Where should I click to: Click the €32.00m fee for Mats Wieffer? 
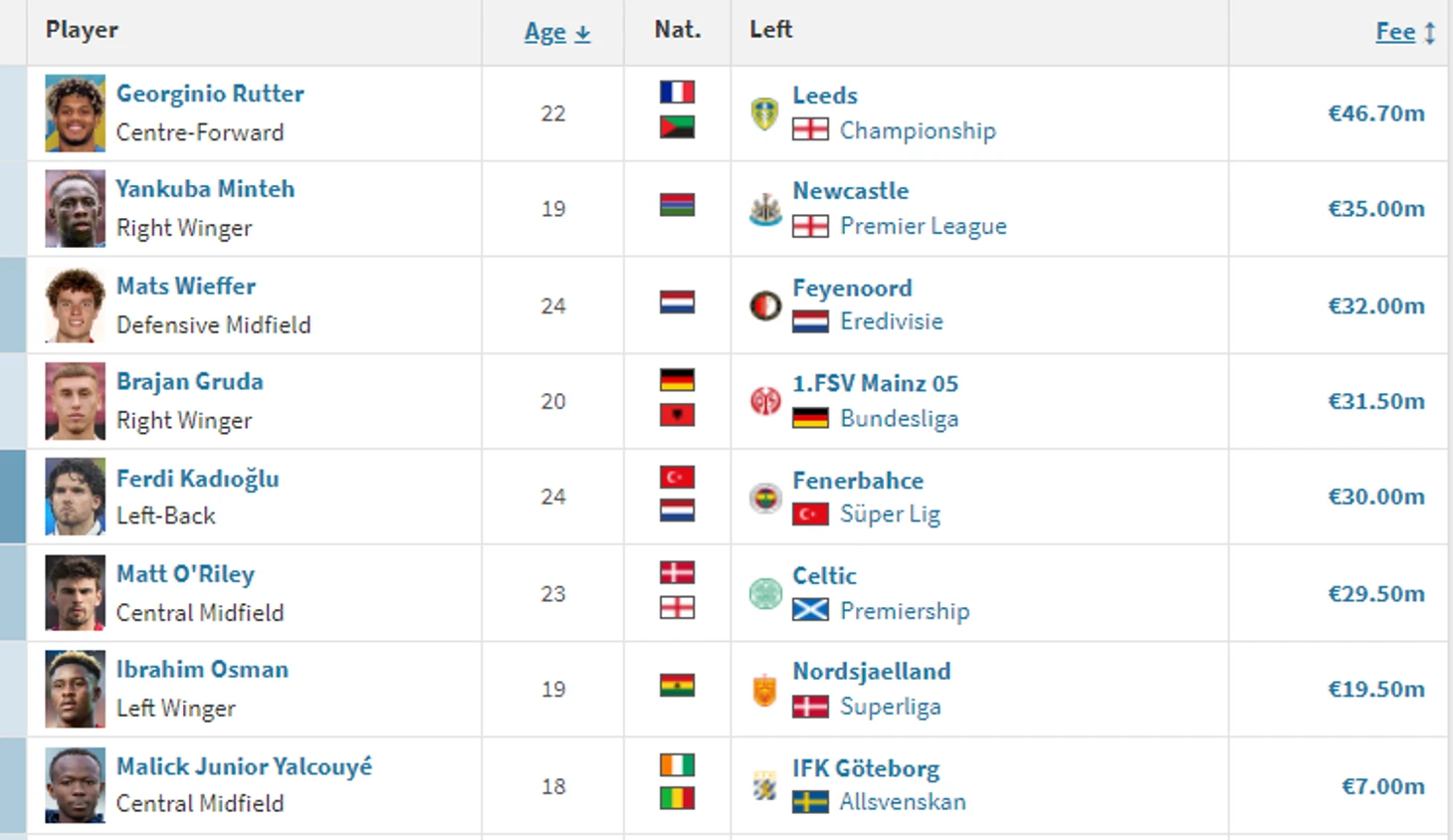pyautogui.click(x=1375, y=306)
